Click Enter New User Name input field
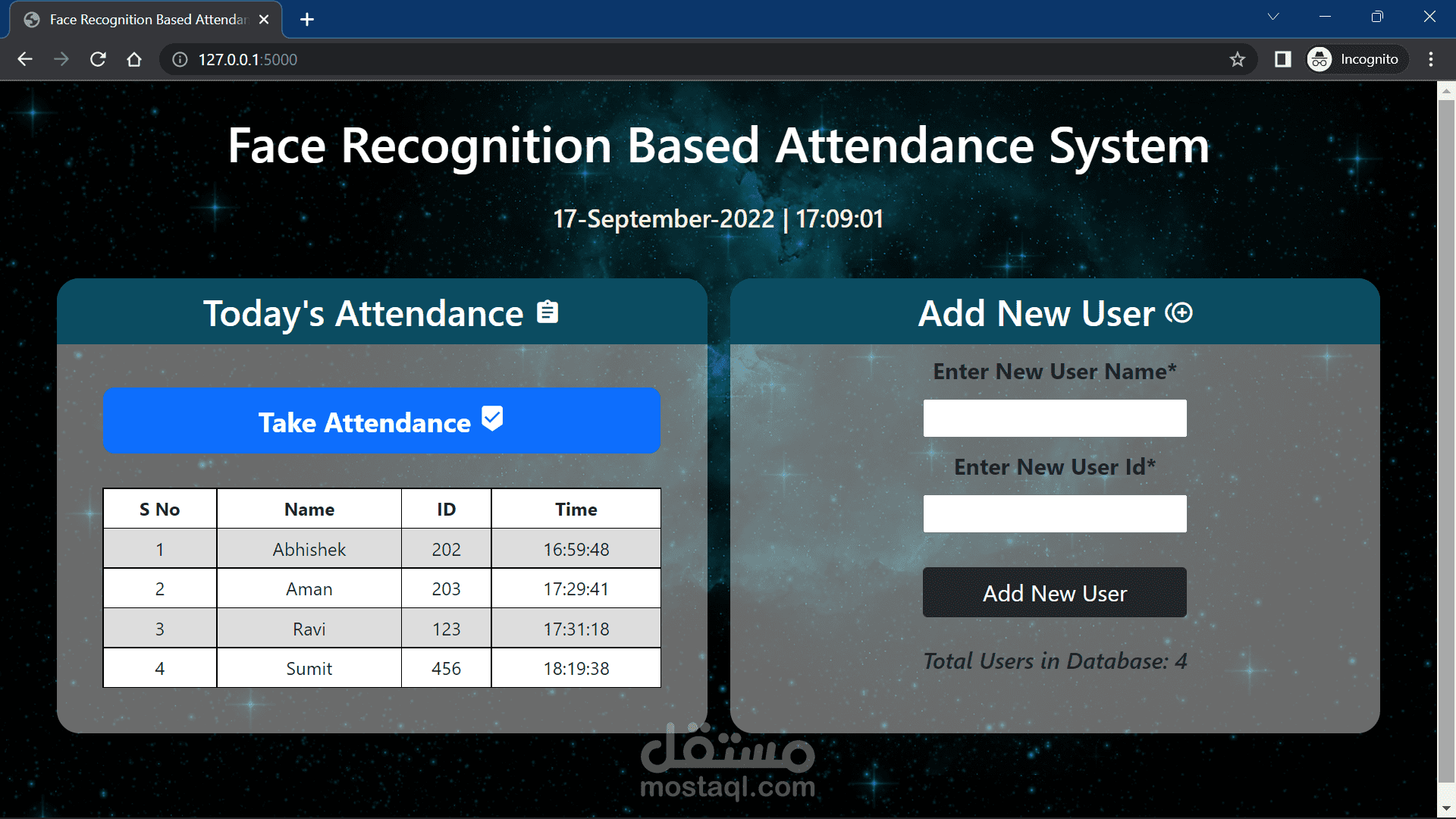 [1053, 419]
